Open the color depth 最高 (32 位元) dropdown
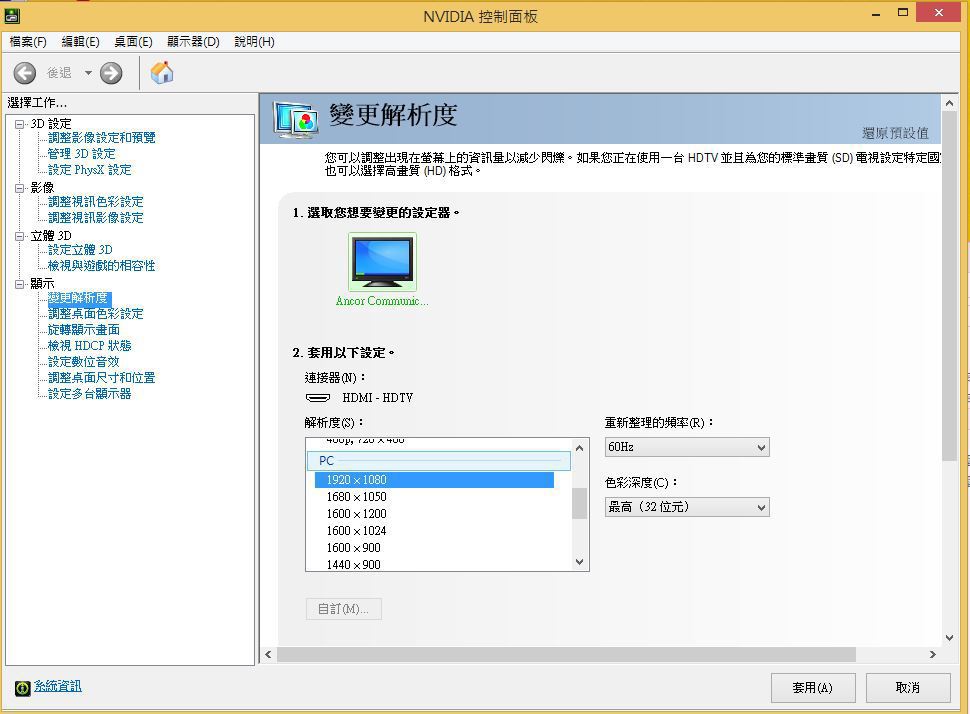This screenshot has width=970, height=714. point(687,507)
